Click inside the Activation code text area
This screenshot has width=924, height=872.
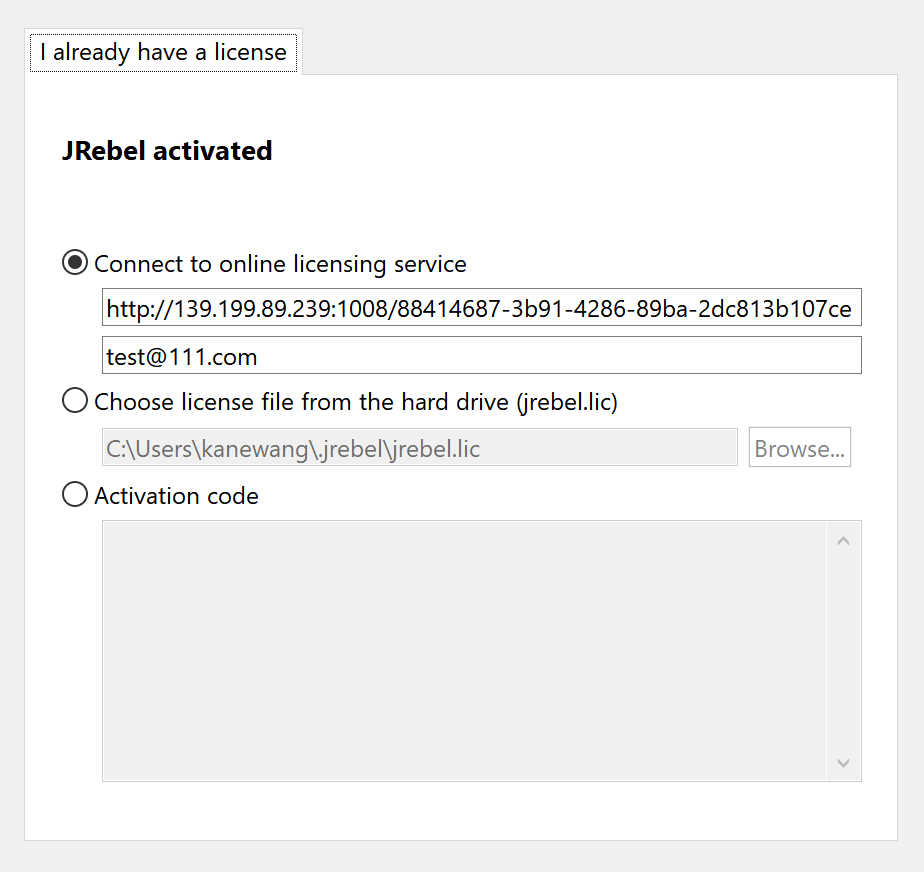[x=465, y=650]
